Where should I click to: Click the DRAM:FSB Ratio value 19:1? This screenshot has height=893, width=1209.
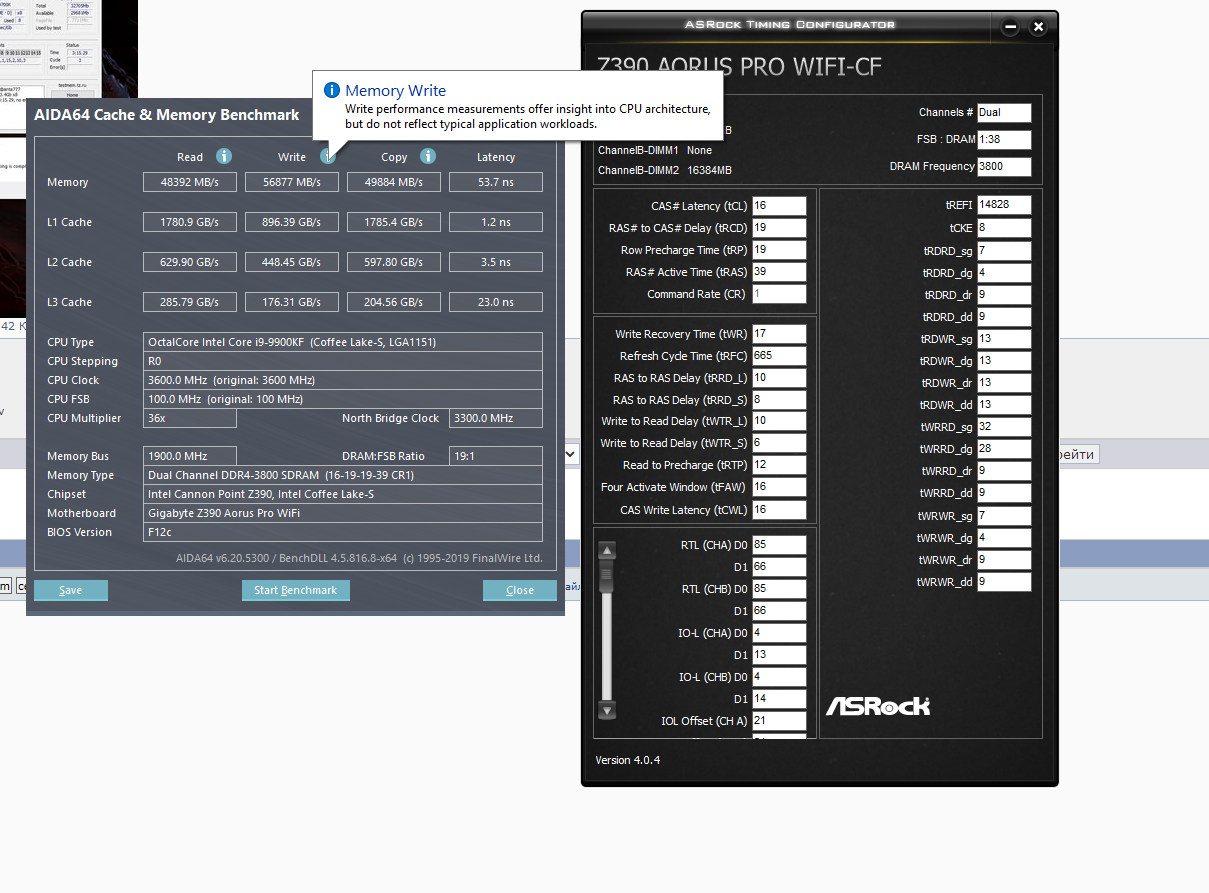click(496, 456)
